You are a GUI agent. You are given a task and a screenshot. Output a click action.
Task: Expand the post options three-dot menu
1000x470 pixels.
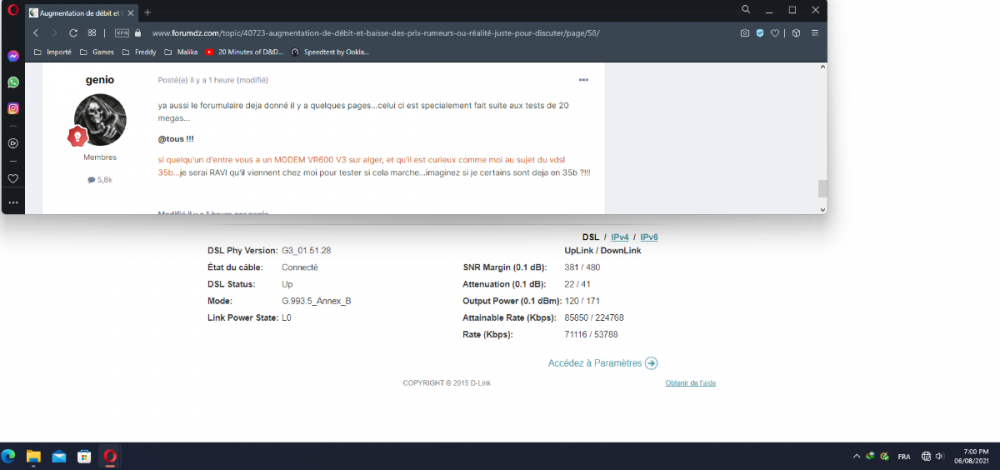click(583, 80)
